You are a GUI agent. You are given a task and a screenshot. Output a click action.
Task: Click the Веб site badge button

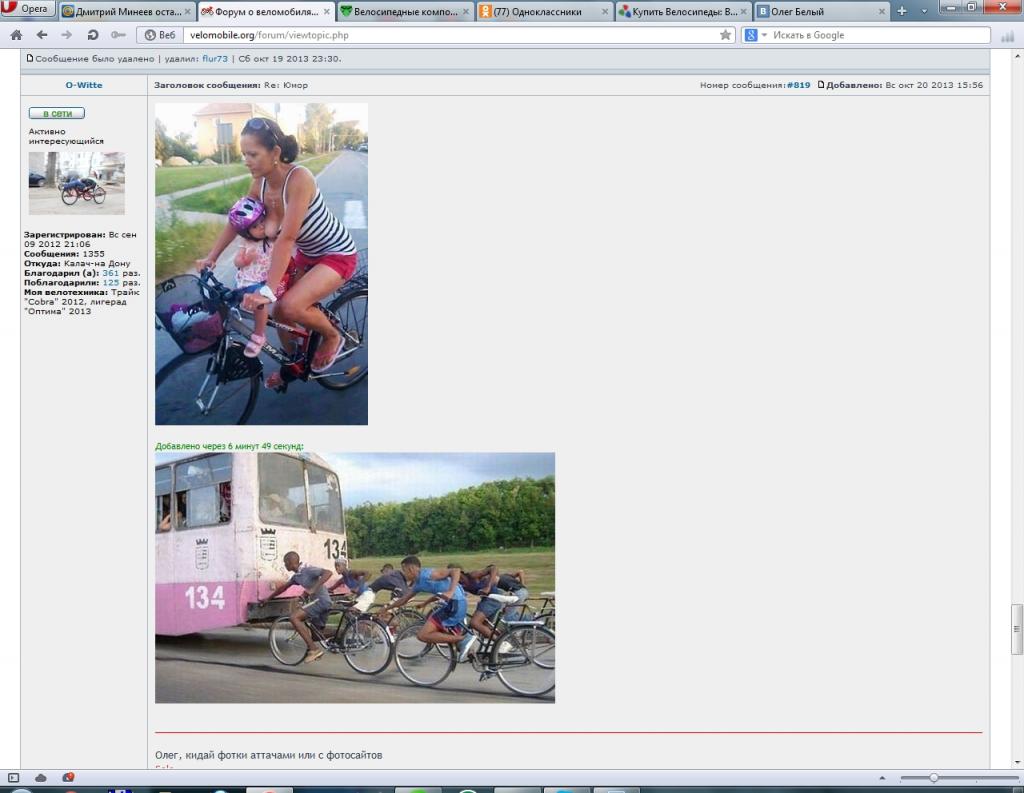point(160,35)
